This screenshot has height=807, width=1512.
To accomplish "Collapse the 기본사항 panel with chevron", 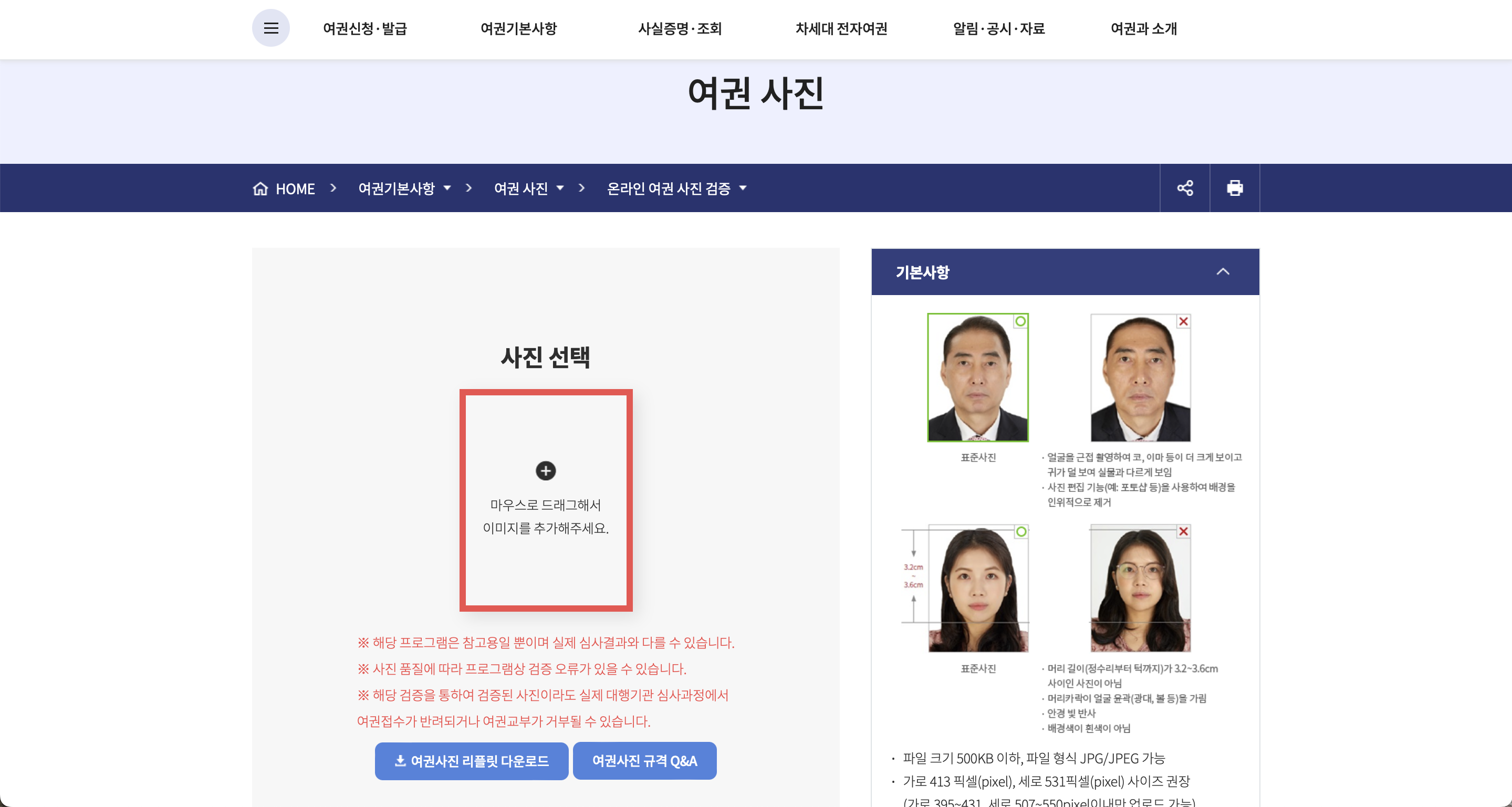I will 1223,272.
